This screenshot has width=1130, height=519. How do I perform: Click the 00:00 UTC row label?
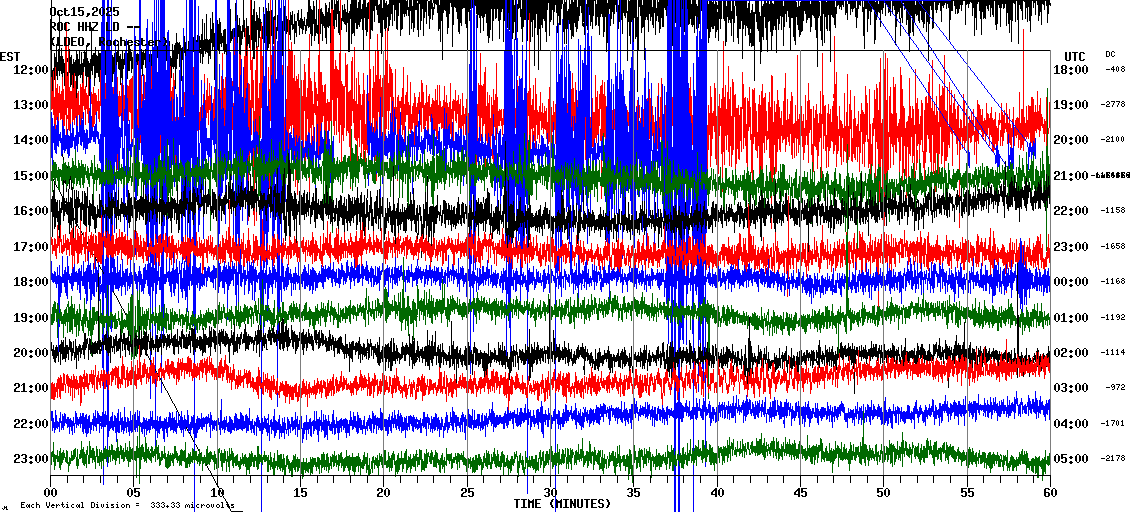tap(1071, 282)
